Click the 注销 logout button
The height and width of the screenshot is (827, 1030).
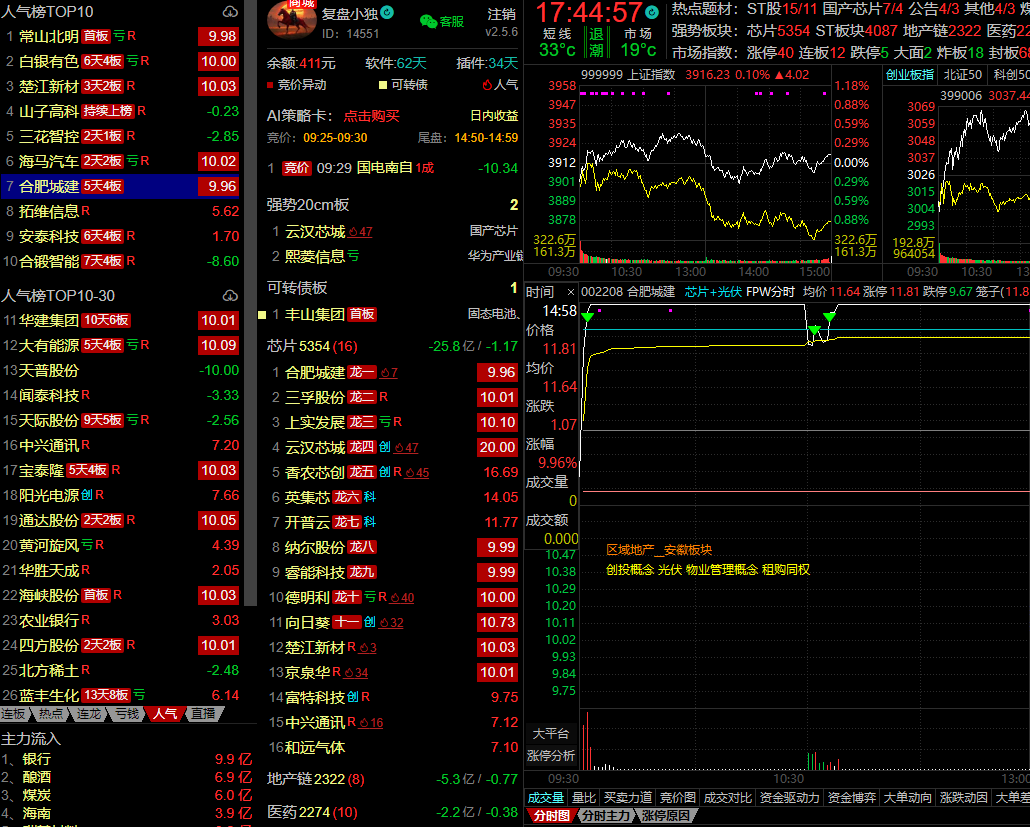(x=502, y=14)
